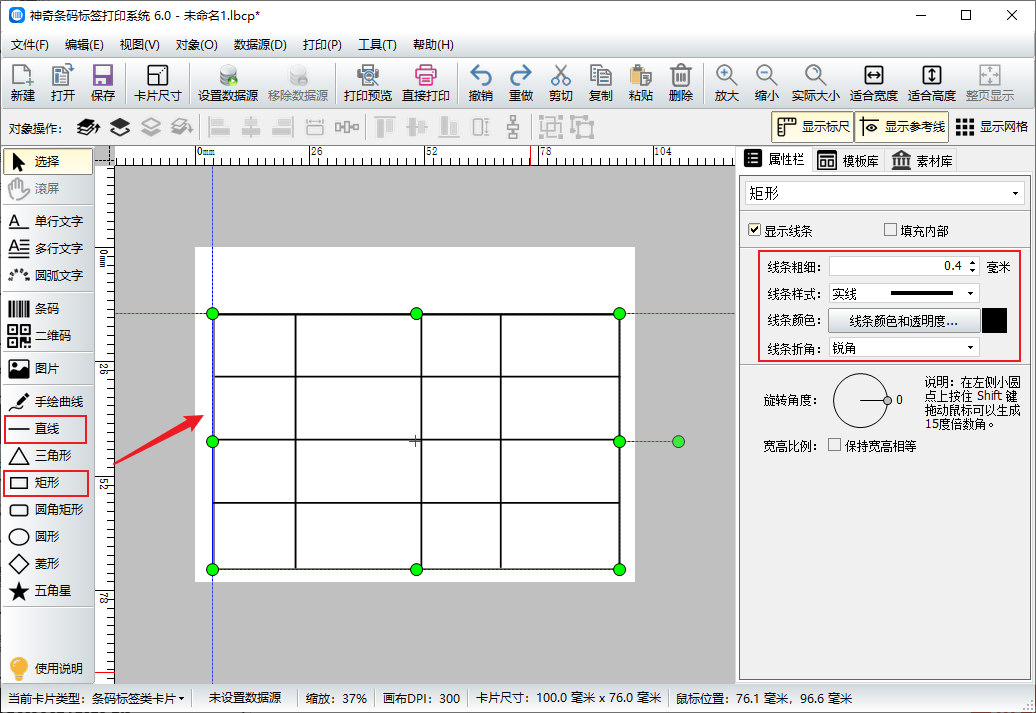Enable the 填充内部 fill checkbox

pos(890,230)
